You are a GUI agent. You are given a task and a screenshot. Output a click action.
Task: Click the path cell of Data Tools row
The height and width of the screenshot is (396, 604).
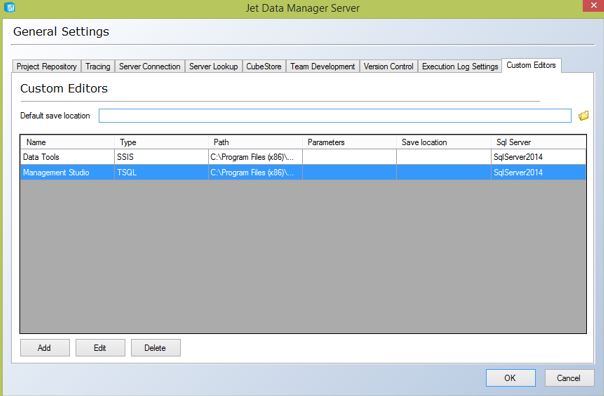(x=255, y=157)
